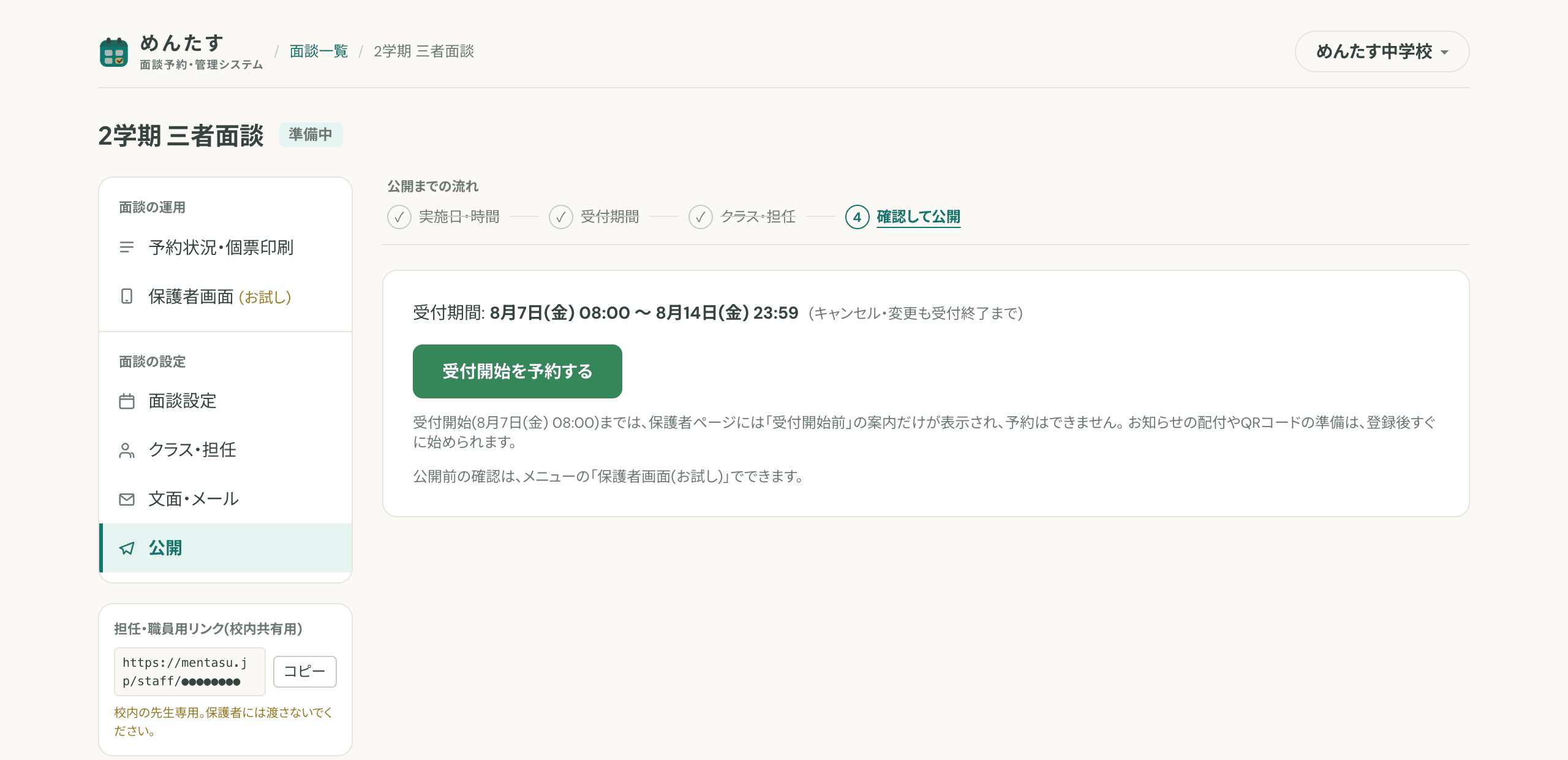Click the めんたす brand name text
This screenshot has height=760, width=1568.
pyautogui.click(x=181, y=43)
